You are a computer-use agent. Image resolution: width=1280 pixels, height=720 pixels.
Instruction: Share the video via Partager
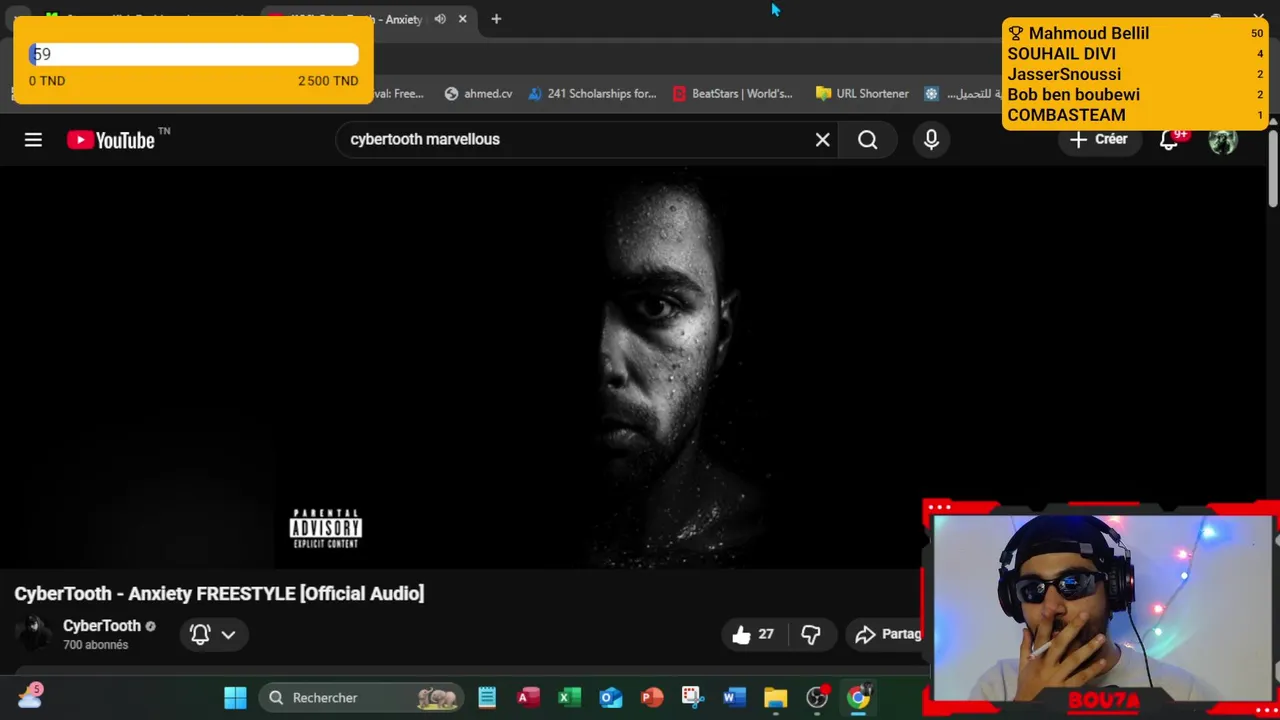(886, 634)
